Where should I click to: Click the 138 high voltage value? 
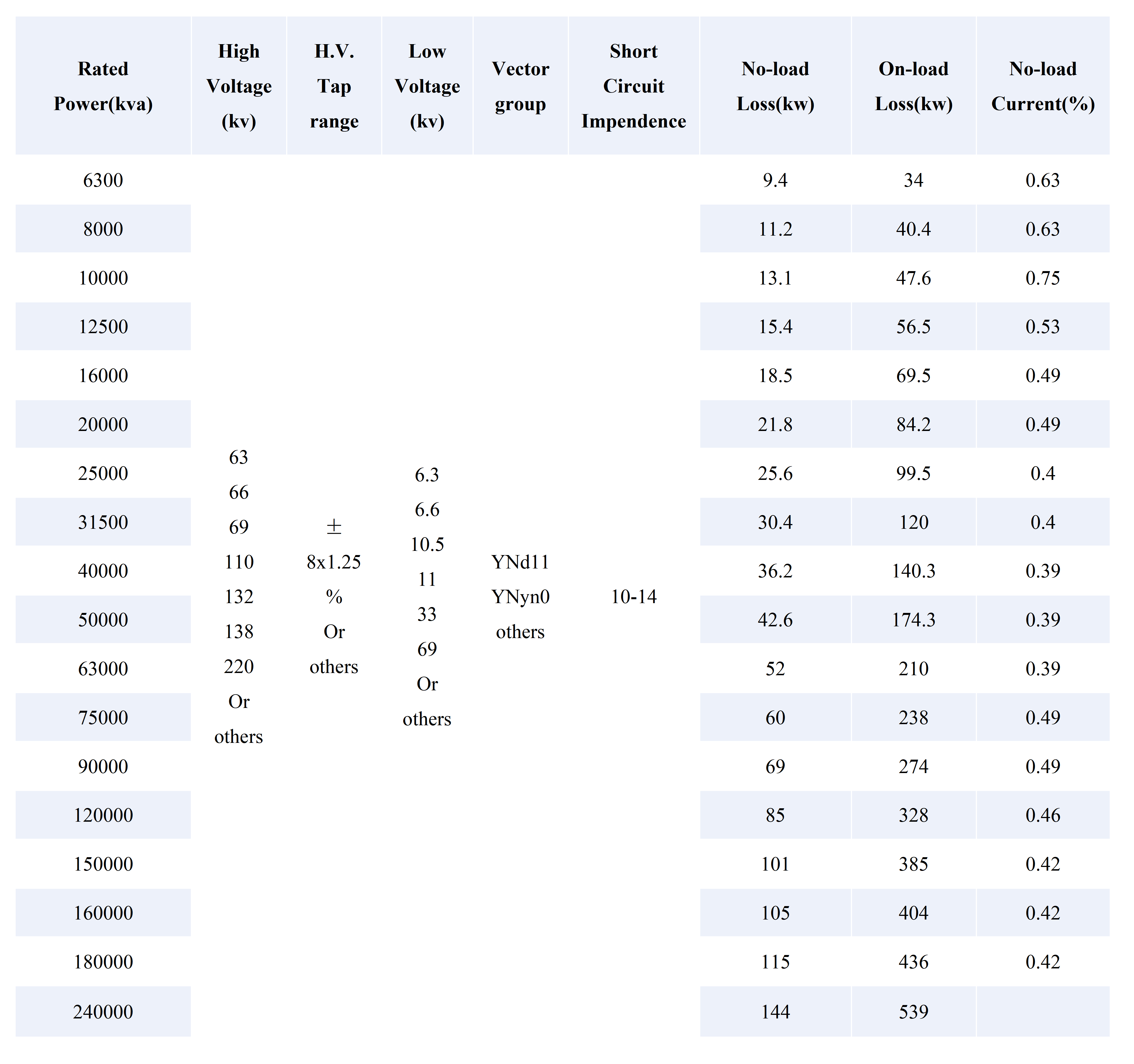click(239, 632)
